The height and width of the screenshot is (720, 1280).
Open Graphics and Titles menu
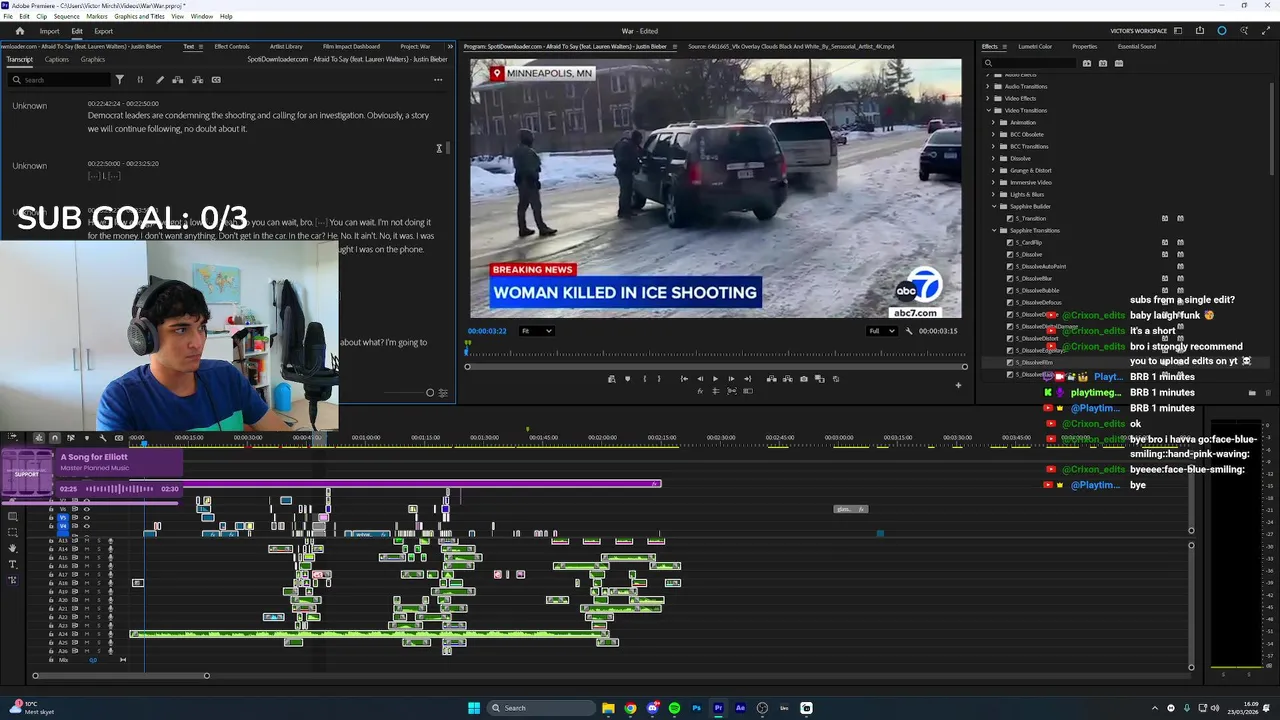coord(140,16)
